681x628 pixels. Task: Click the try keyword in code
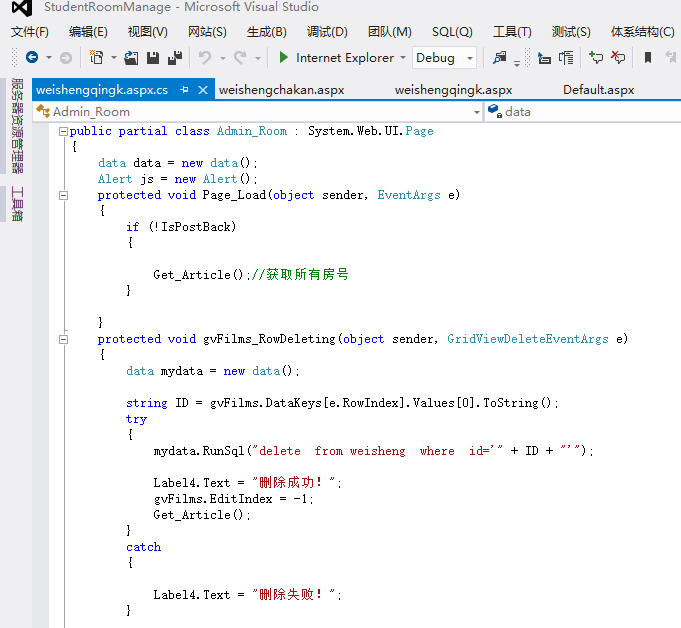pyautogui.click(x=136, y=419)
